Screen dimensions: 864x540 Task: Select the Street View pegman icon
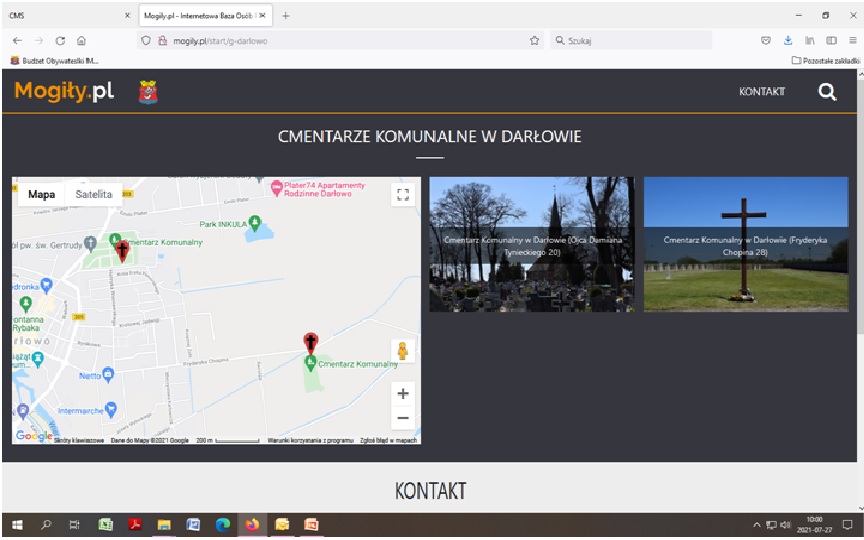point(403,351)
